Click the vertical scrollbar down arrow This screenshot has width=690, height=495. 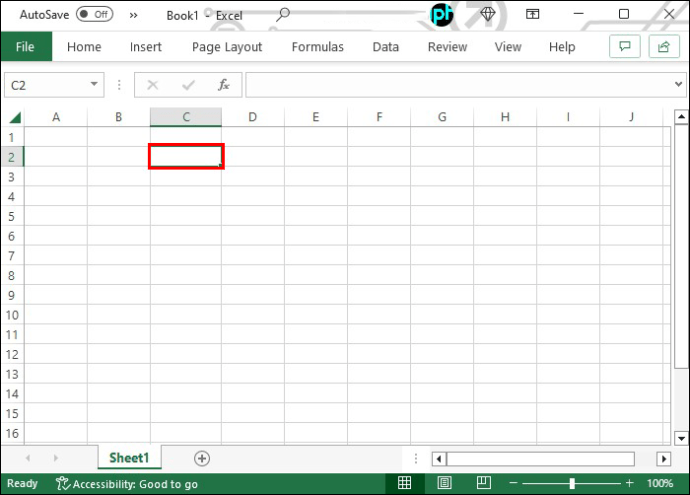coord(681,438)
